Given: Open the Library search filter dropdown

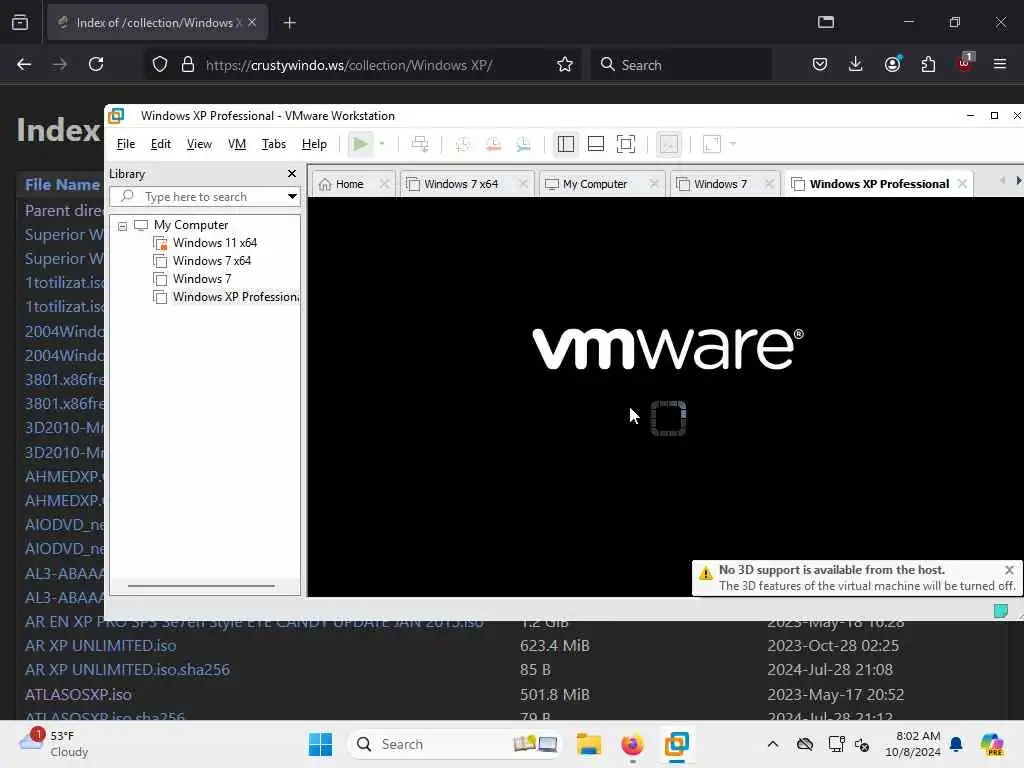Looking at the screenshot, I should [x=292, y=197].
